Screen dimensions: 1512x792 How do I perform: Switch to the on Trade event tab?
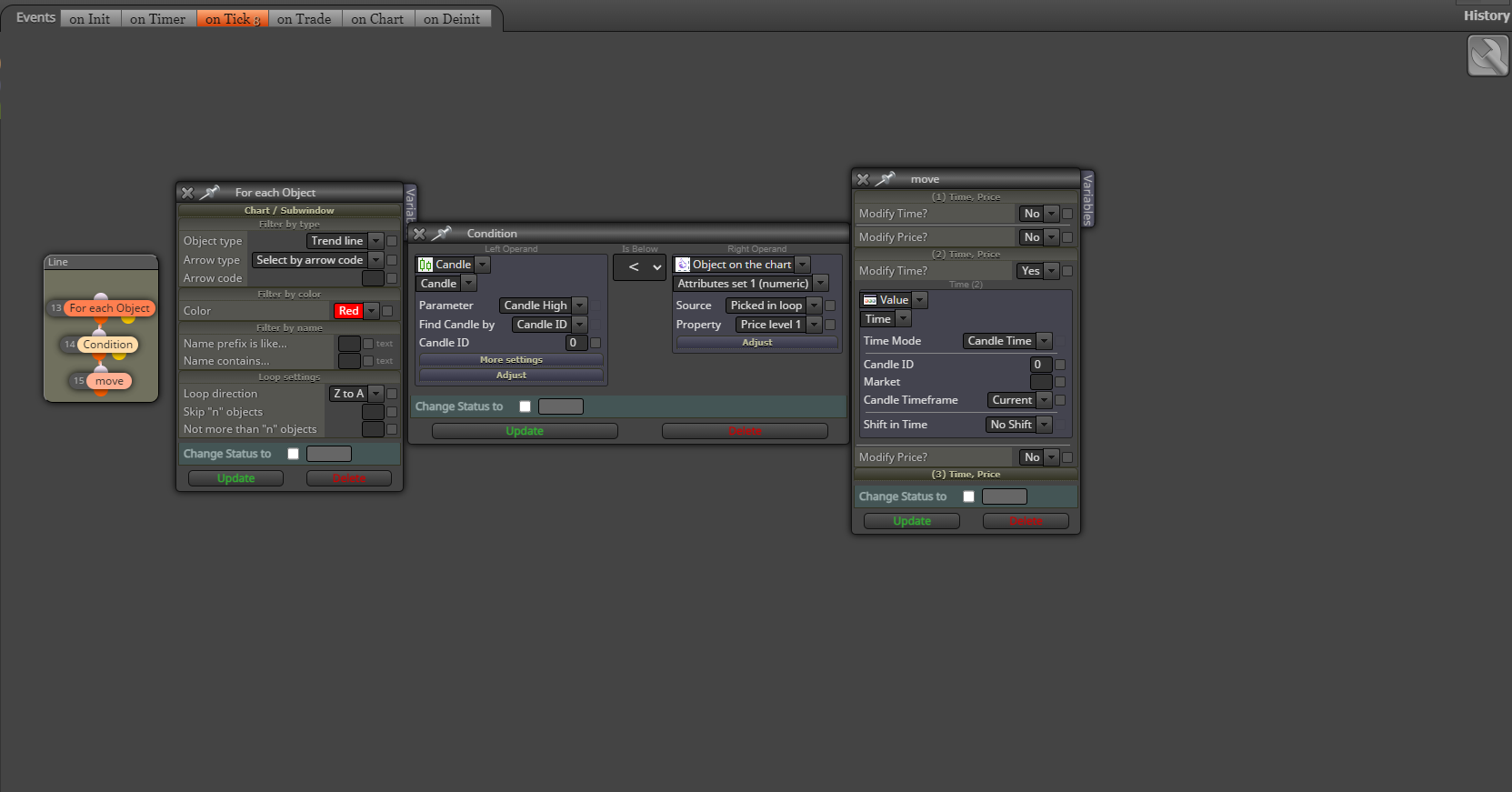305,18
